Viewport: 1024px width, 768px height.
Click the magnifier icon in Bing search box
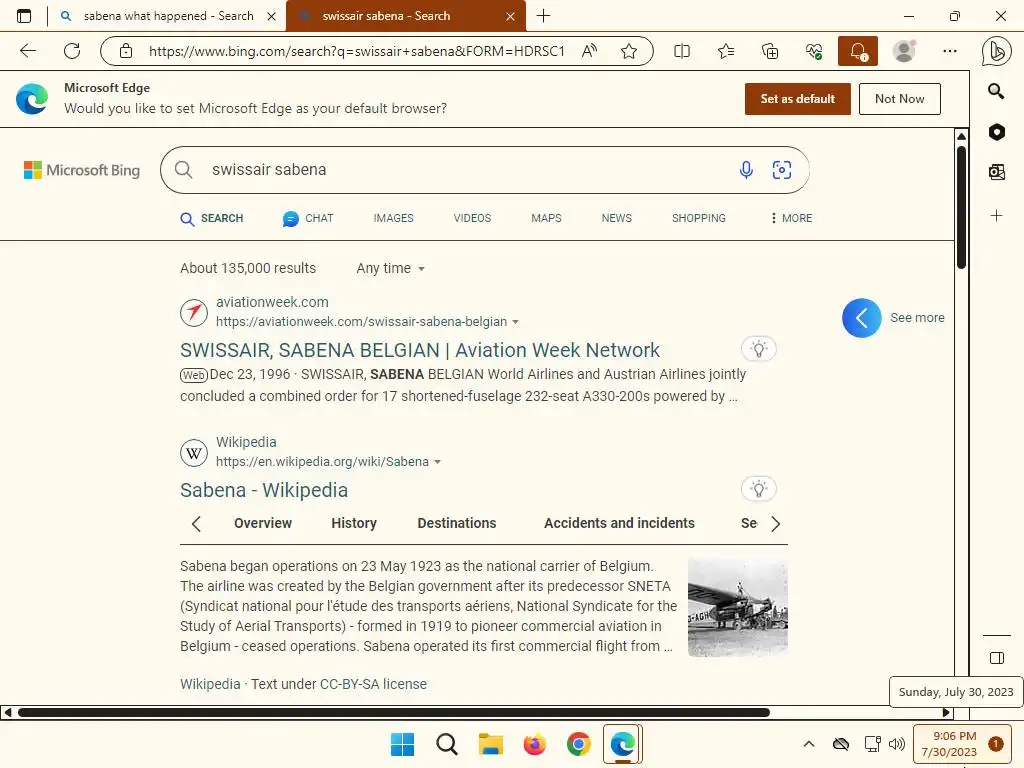point(184,170)
